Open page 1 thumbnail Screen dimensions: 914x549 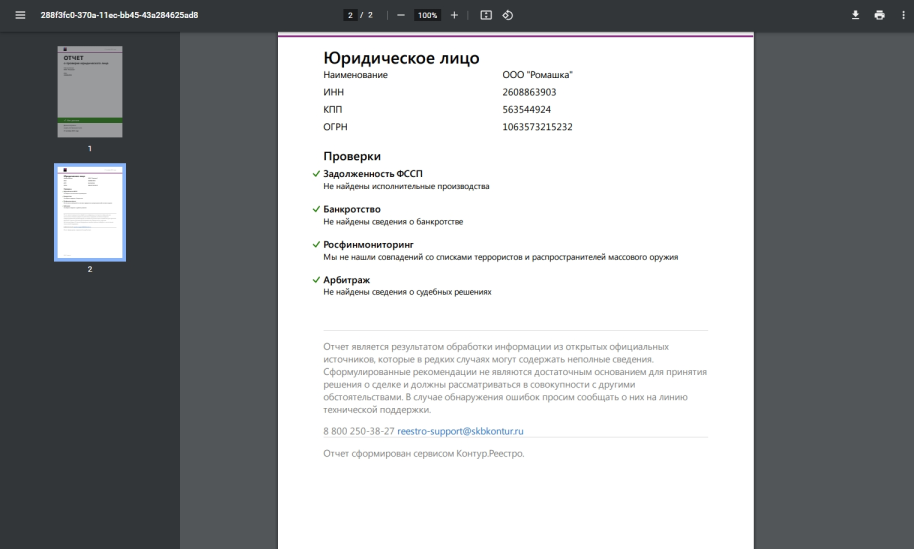(90, 92)
